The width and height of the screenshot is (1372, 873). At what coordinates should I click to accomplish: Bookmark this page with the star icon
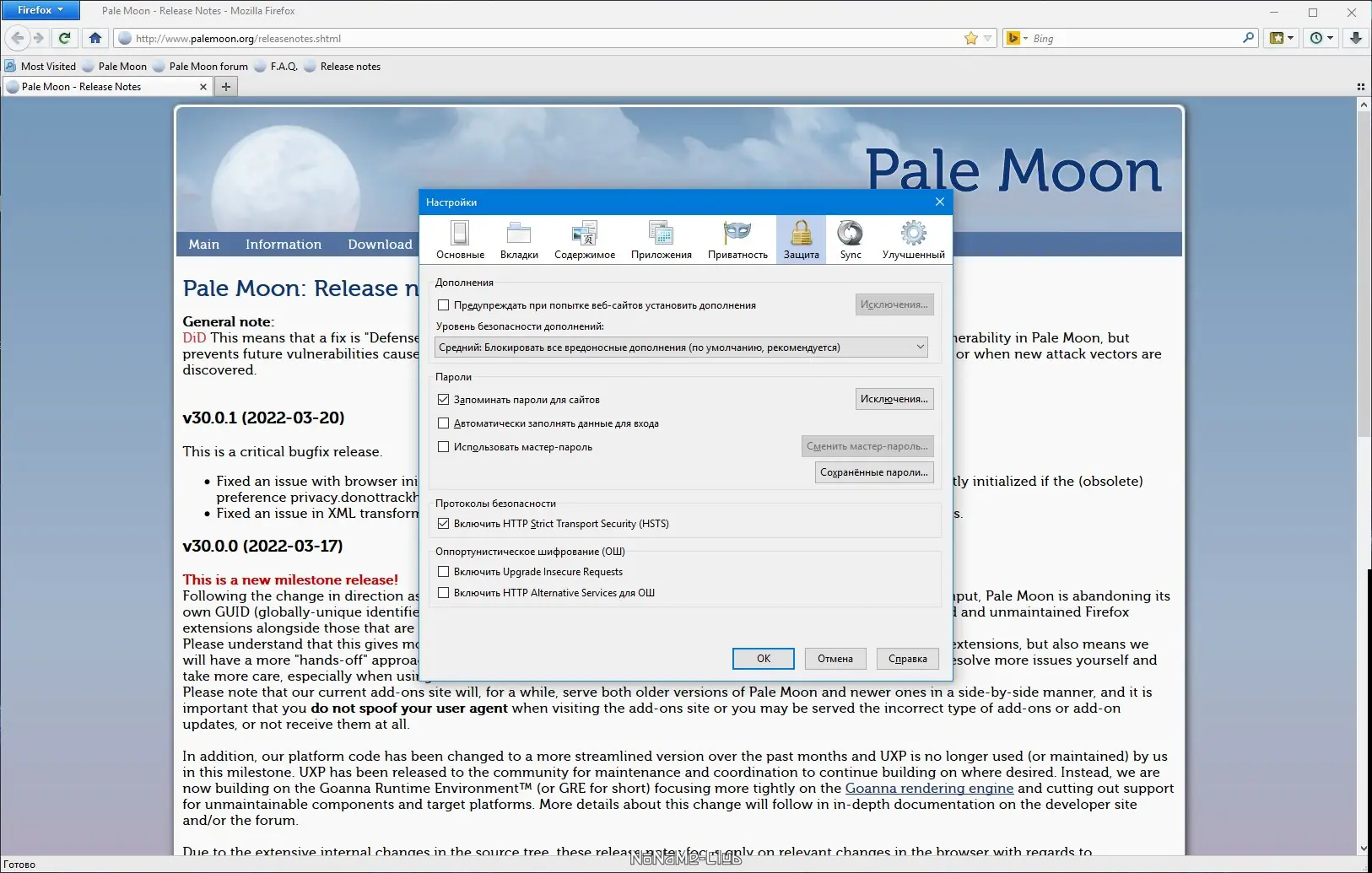coord(971,38)
